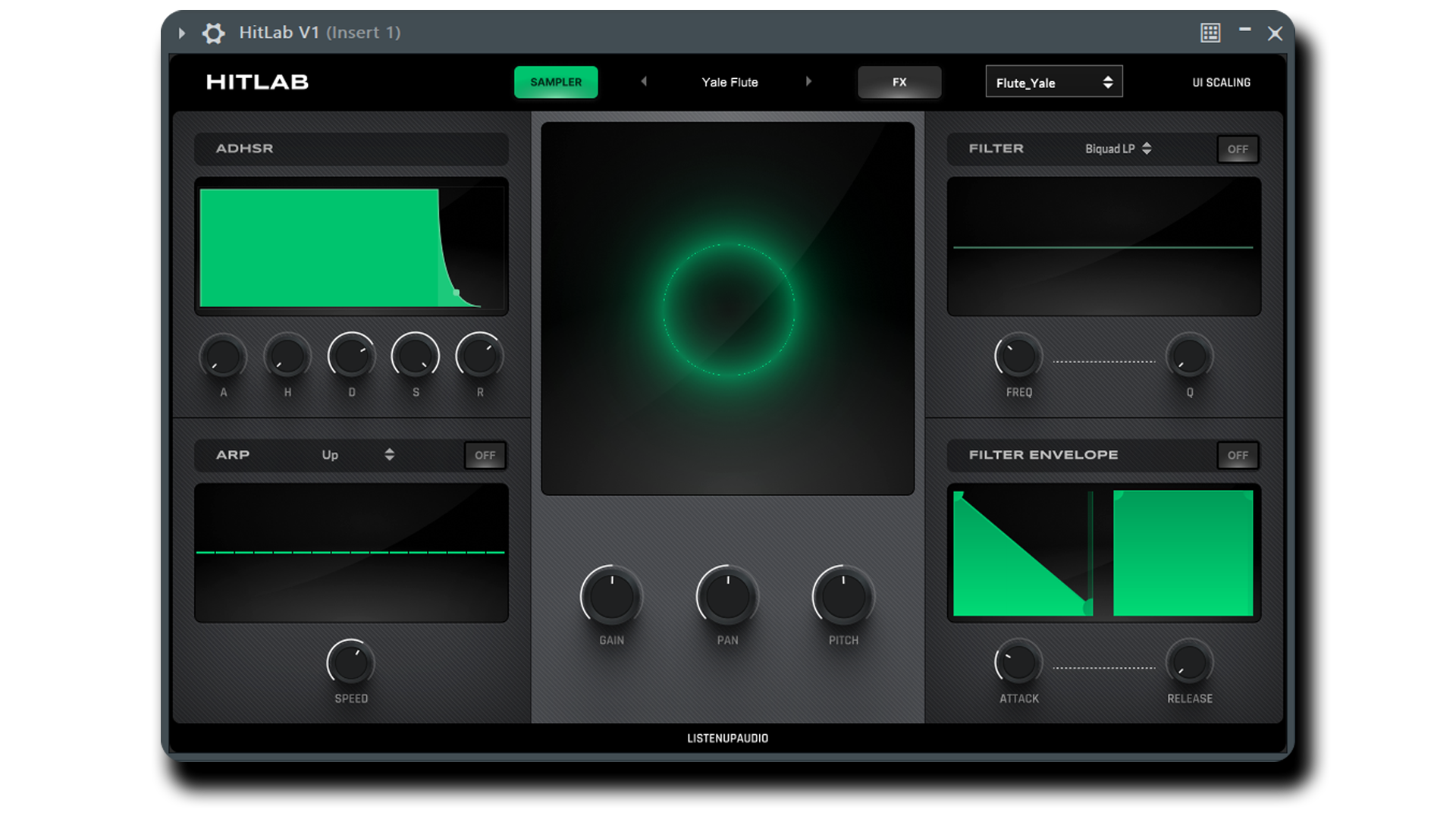The height and width of the screenshot is (819, 1456).
Task: Click the green circle XY pad display
Action: pyautogui.click(x=728, y=309)
